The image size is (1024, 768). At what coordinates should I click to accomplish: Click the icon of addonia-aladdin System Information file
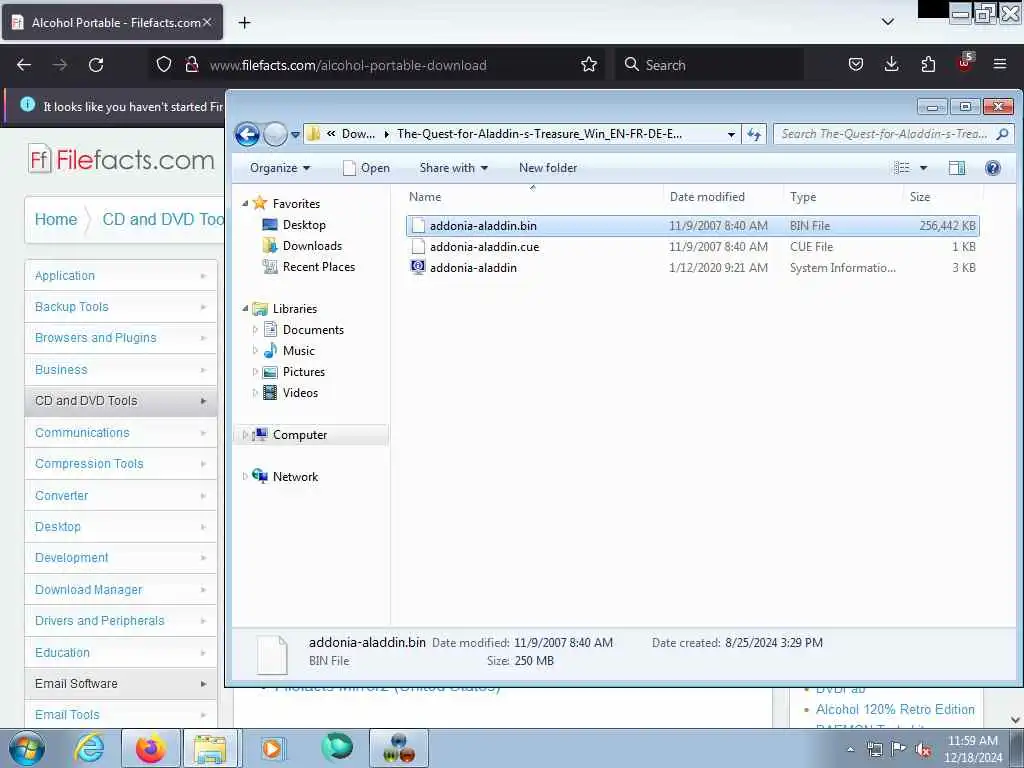(x=418, y=267)
